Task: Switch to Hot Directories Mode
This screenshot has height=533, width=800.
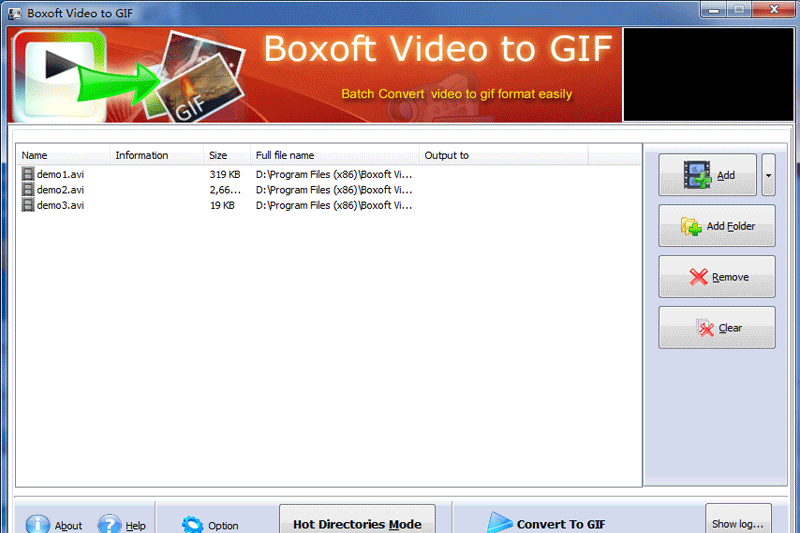Action: [357, 520]
